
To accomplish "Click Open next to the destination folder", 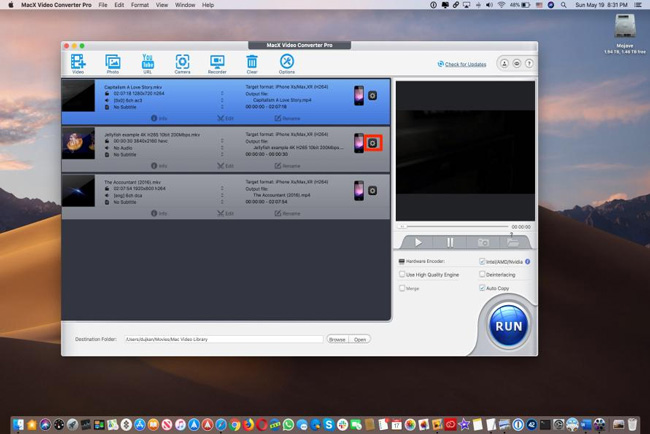I will [x=360, y=339].
